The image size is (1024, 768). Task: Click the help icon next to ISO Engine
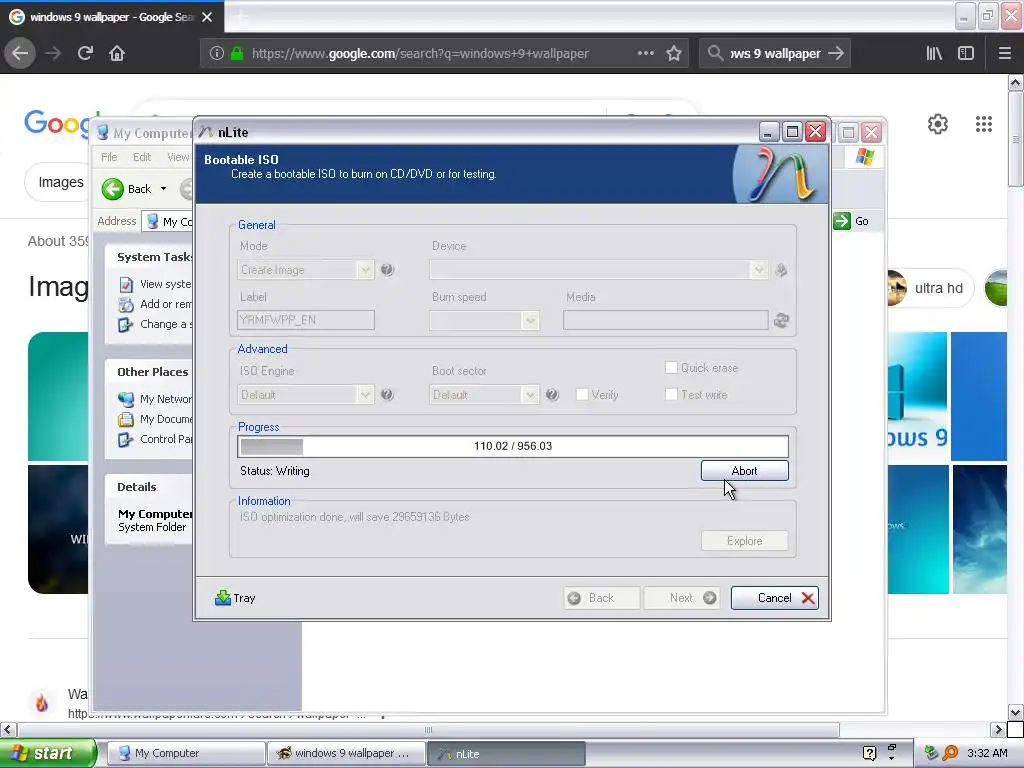pyautogui.click(x=387, y=394)
